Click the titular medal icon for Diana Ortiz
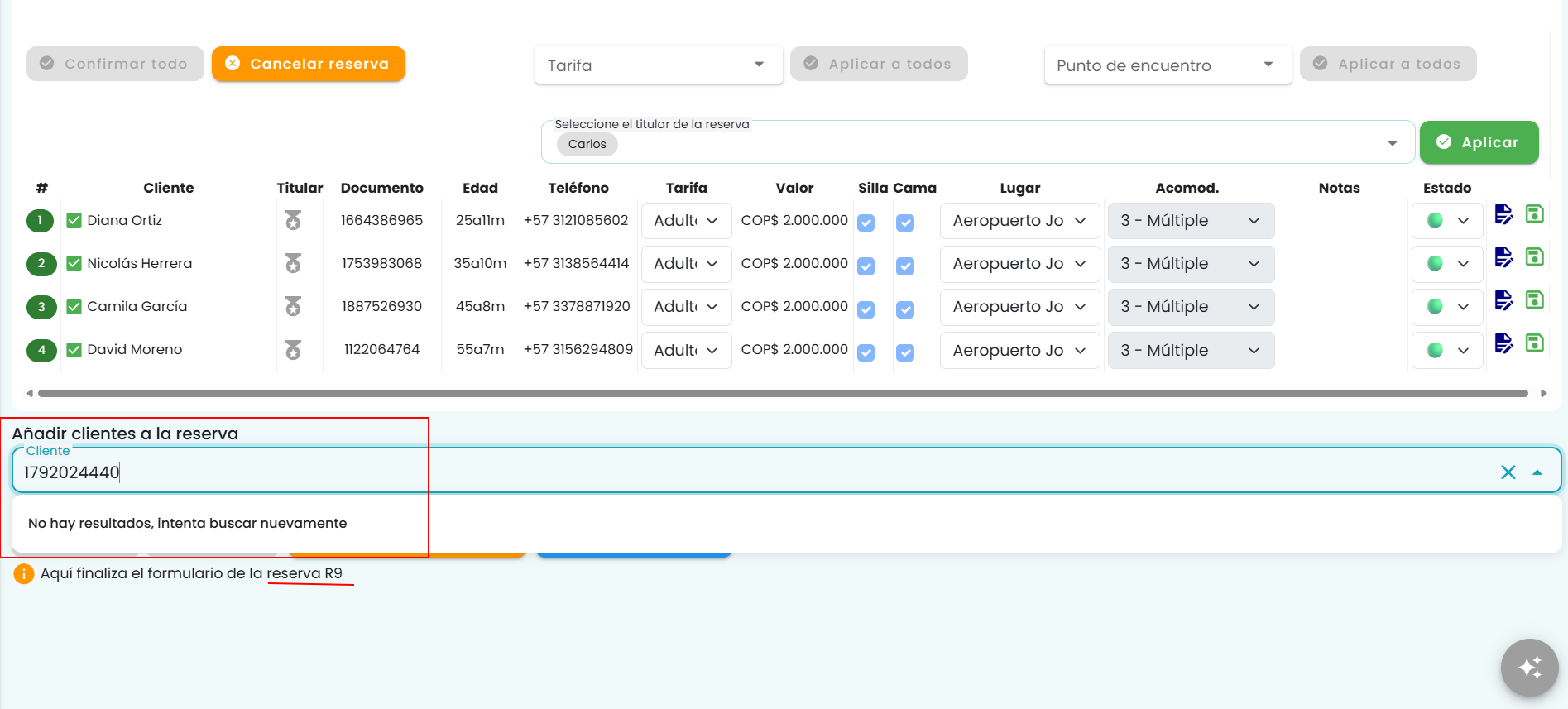 293,220
